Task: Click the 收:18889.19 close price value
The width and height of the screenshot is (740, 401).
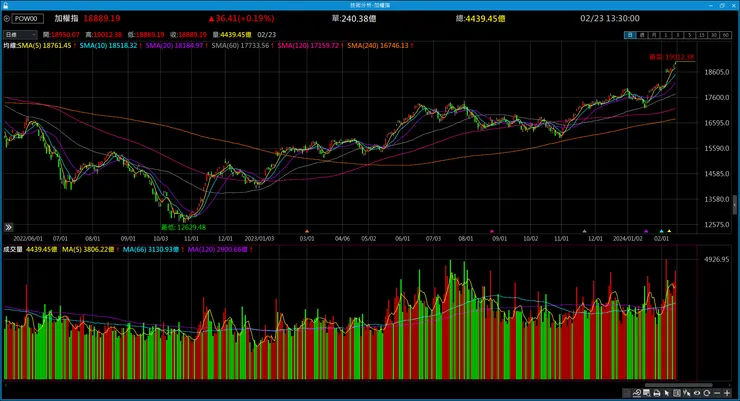Action: 188,35
